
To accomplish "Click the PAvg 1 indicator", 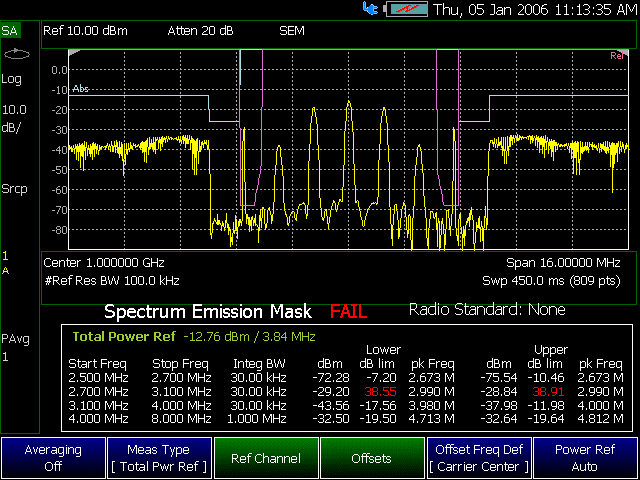I will click(x=15, y=348).
